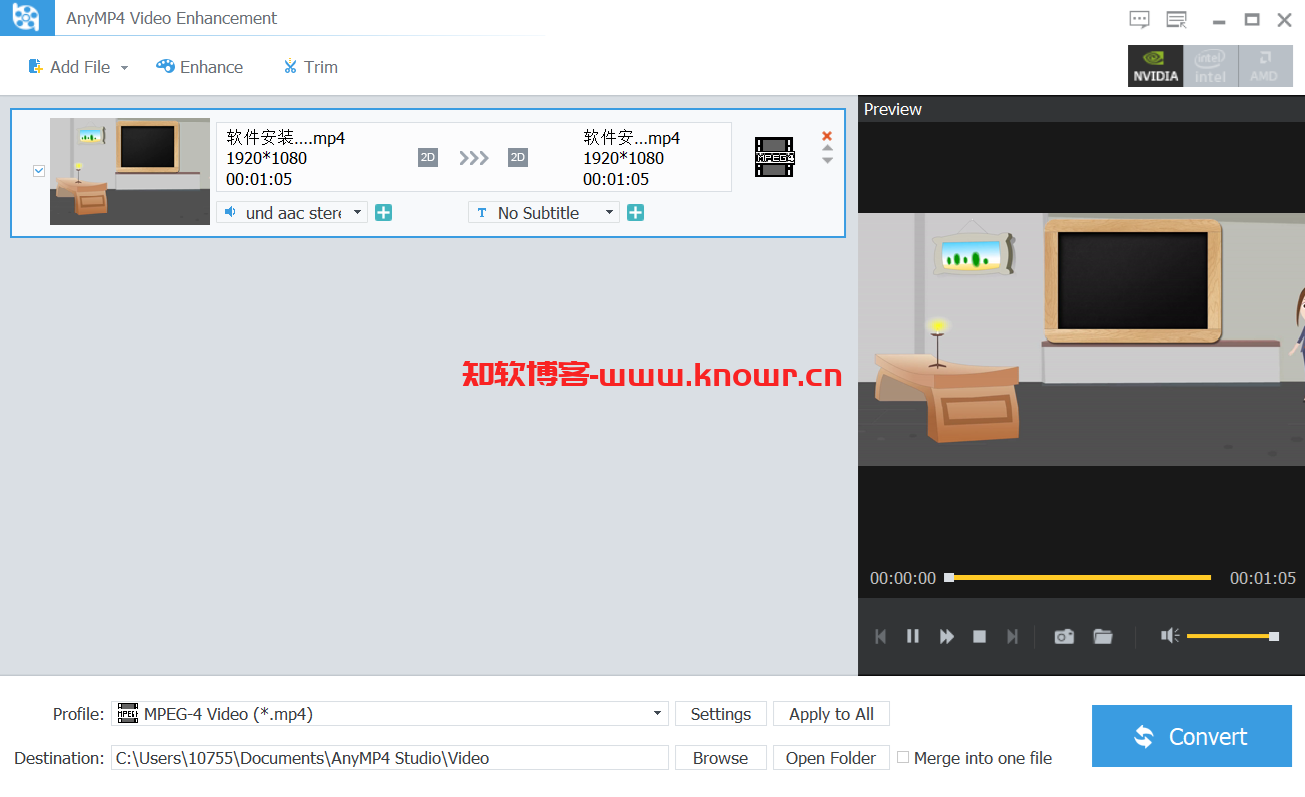Toggle output 2D mode badge
The height and width of the screenshot is (797, 1305).
tap(517, 157)
